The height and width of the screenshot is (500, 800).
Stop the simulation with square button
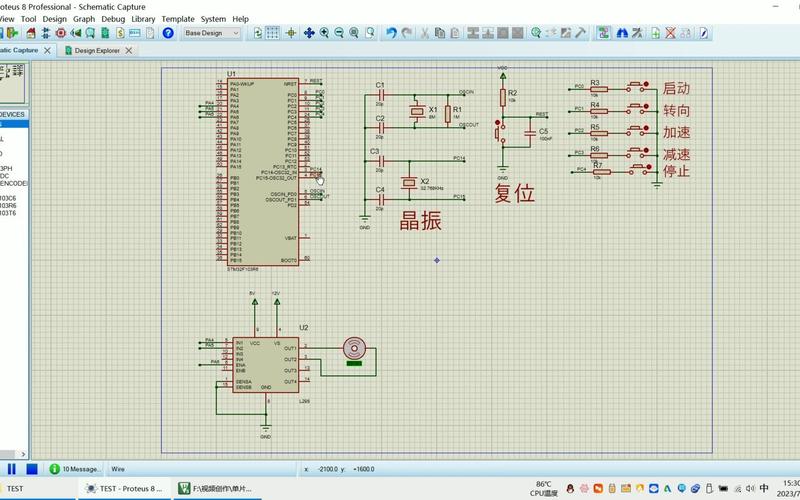point(32,468)
